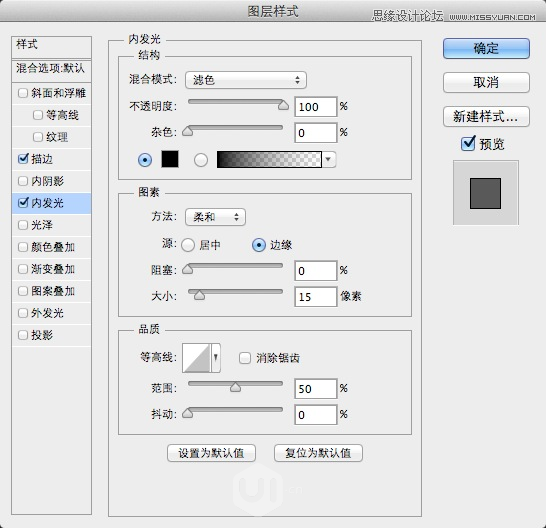The width and height of the screenshot is (546, 528).
Task: Open the 方法 dropdown showing 柔和
Action: pyautogui.click(x=215, y=217)
